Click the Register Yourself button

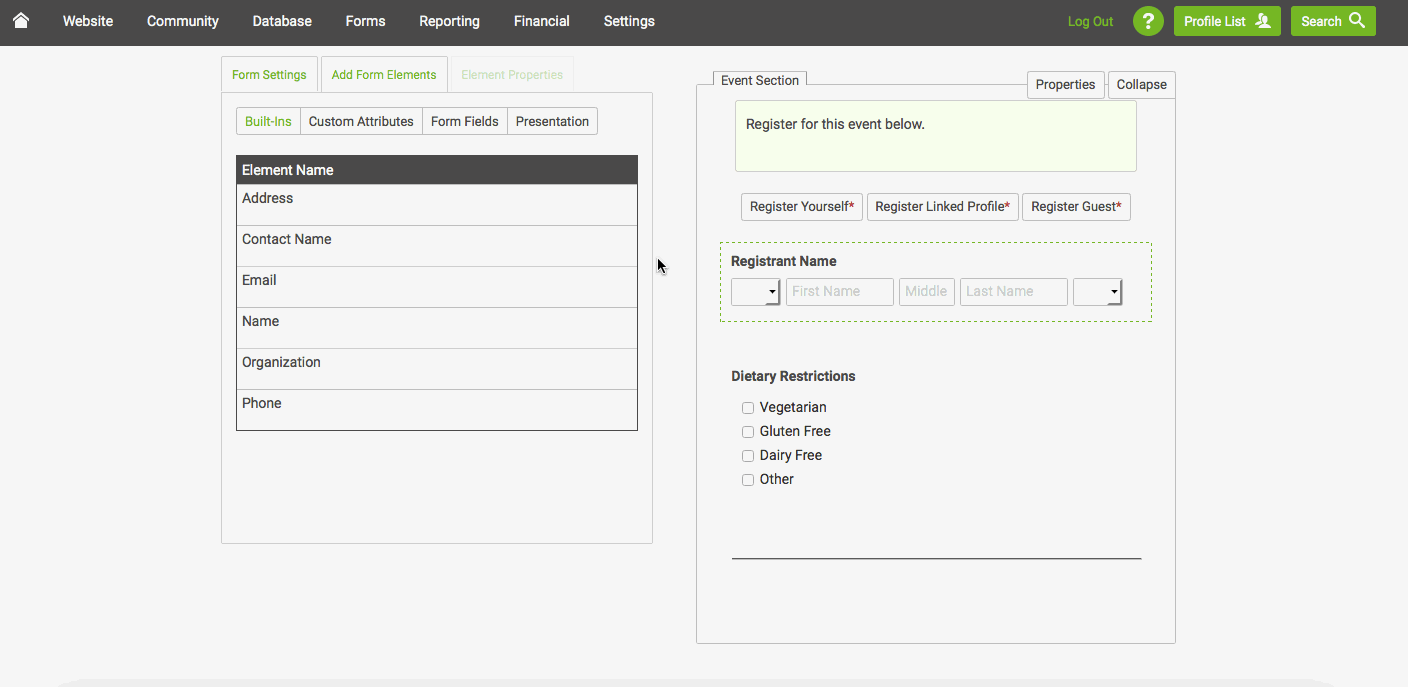click(x=802, y=207)
